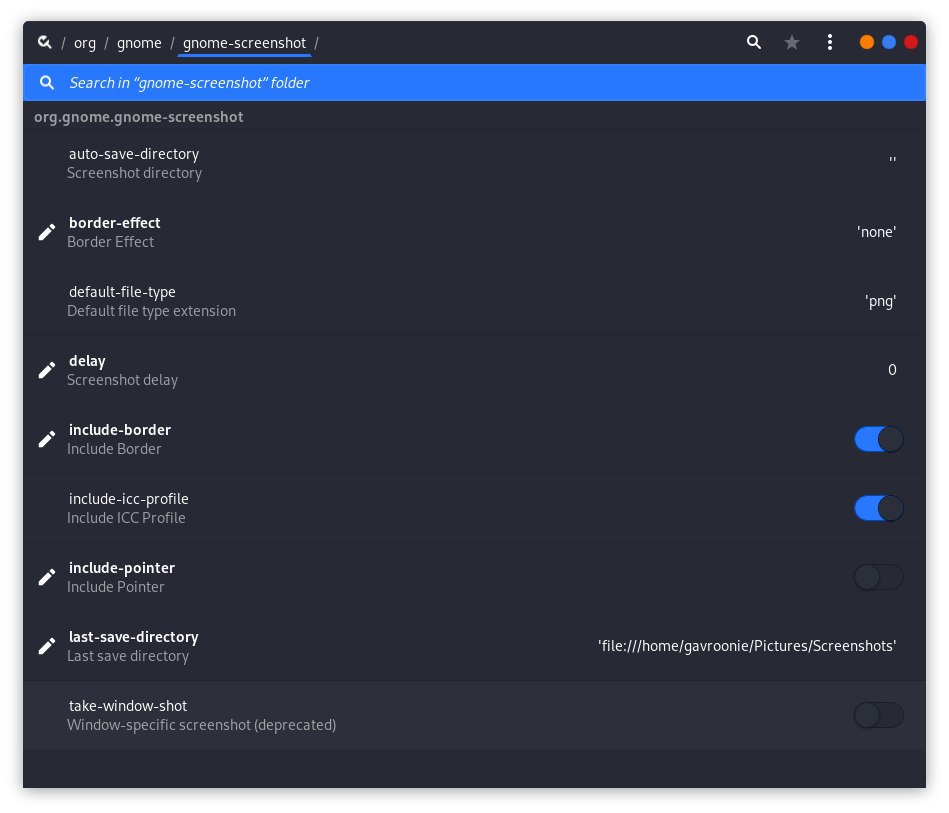949x813 pixels.
Task: Click the org.gnome.gnome-screenshot schema heading
Action: [139, 117]
